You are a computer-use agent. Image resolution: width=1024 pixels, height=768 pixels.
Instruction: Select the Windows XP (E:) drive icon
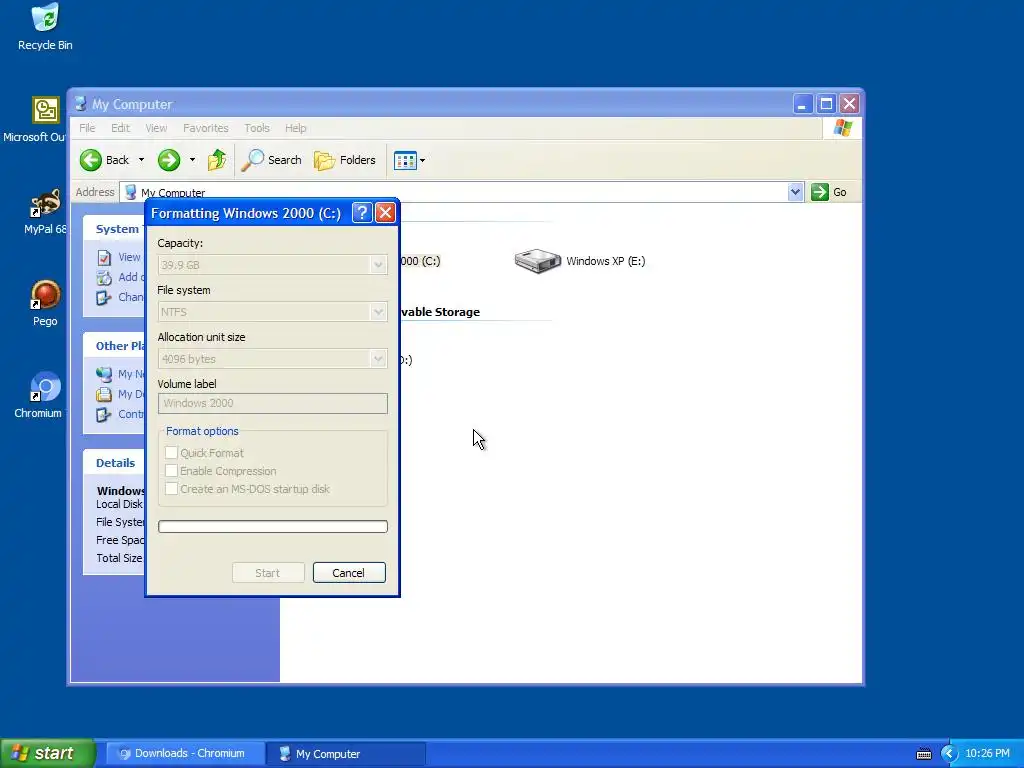(x=537, y=261)
